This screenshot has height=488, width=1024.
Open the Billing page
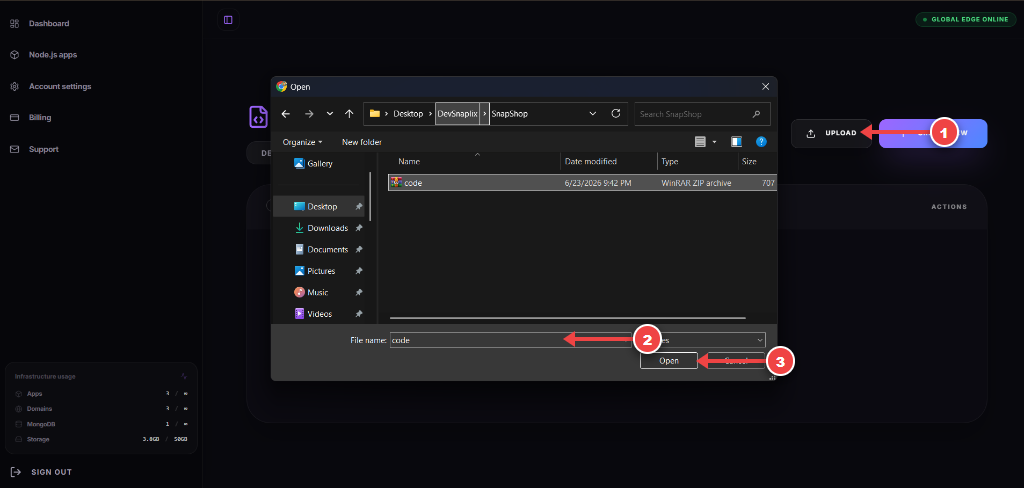click(40, 118)
